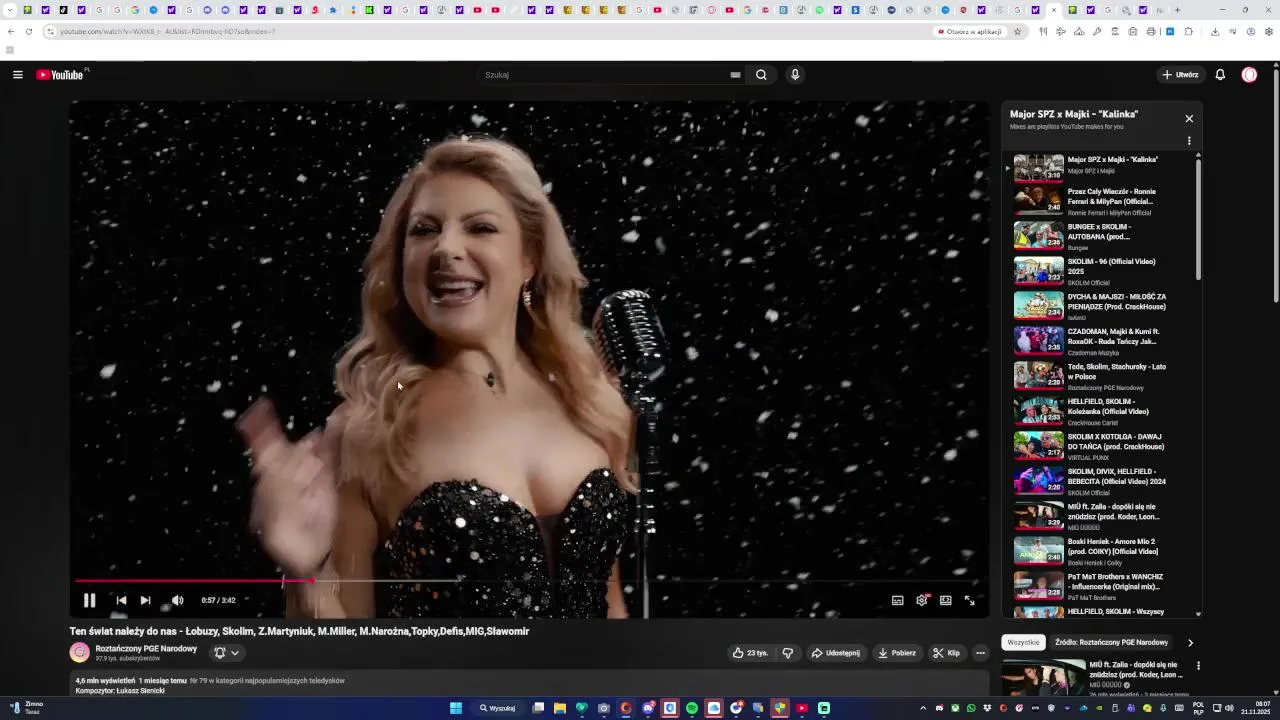Go to YouTube home via the logo
Viewport: 1280px width, 720px height.
tap(60, 75)
